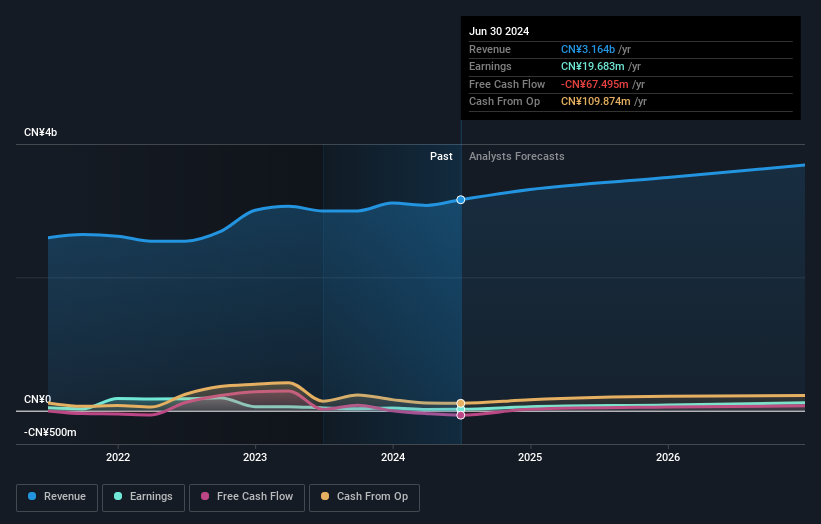Click the Cash From Op label in tooltip
Screen dimensions: 821x524
[504, 102]
